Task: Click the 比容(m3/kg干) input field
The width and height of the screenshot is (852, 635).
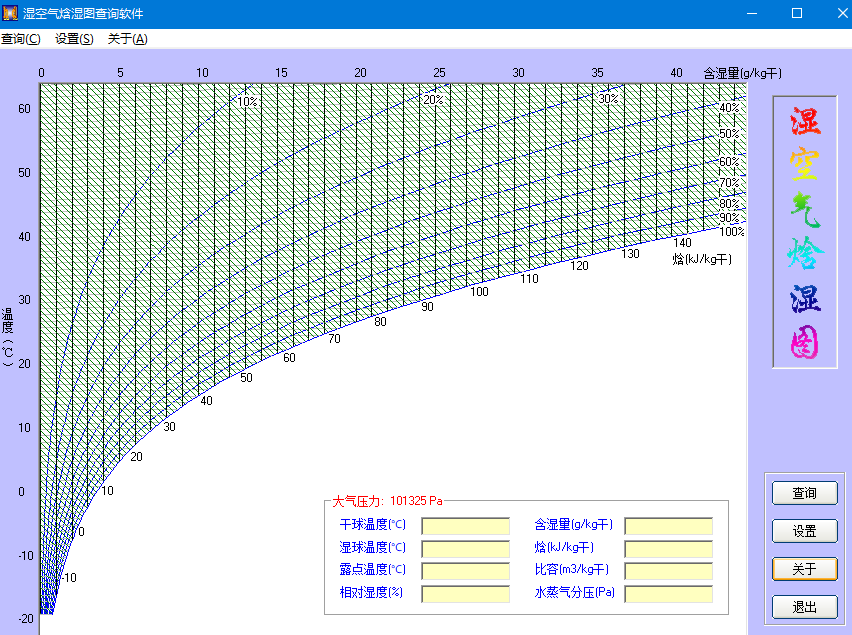Action: [668, 571]
